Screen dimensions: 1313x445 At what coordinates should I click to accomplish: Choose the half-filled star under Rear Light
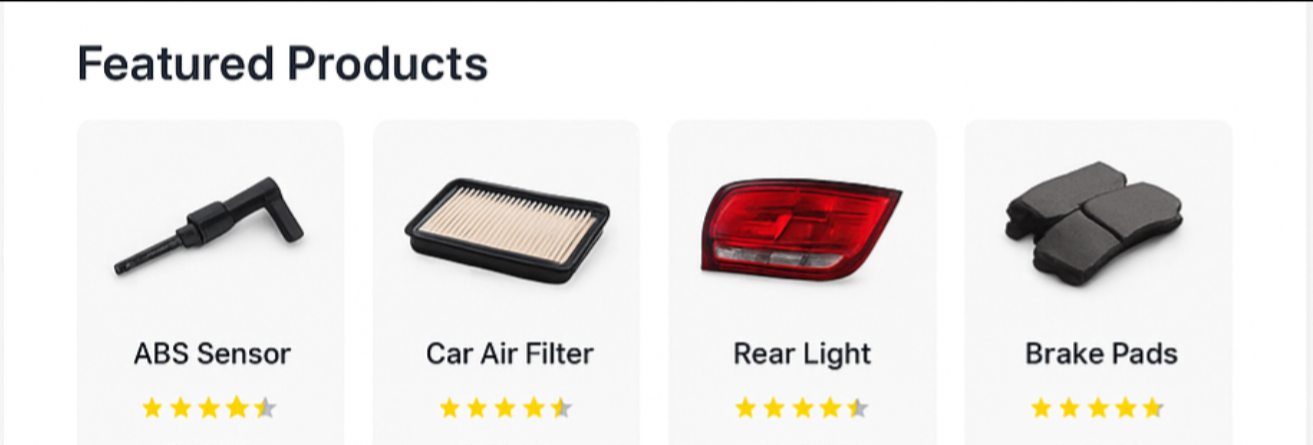point(858,408)
